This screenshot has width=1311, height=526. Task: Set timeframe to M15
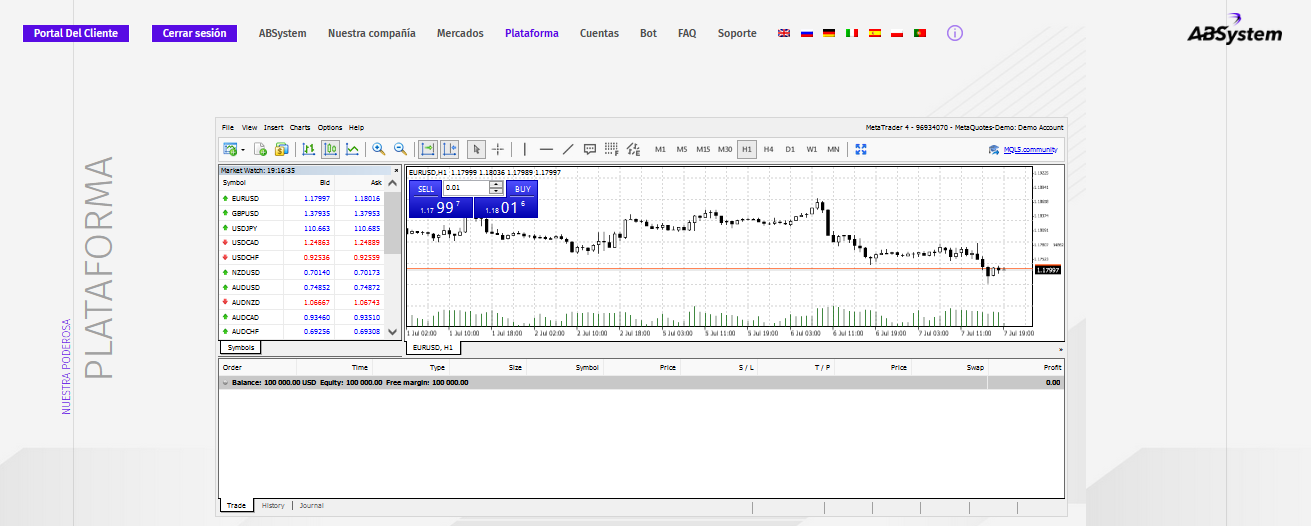(x=703, y=149)
